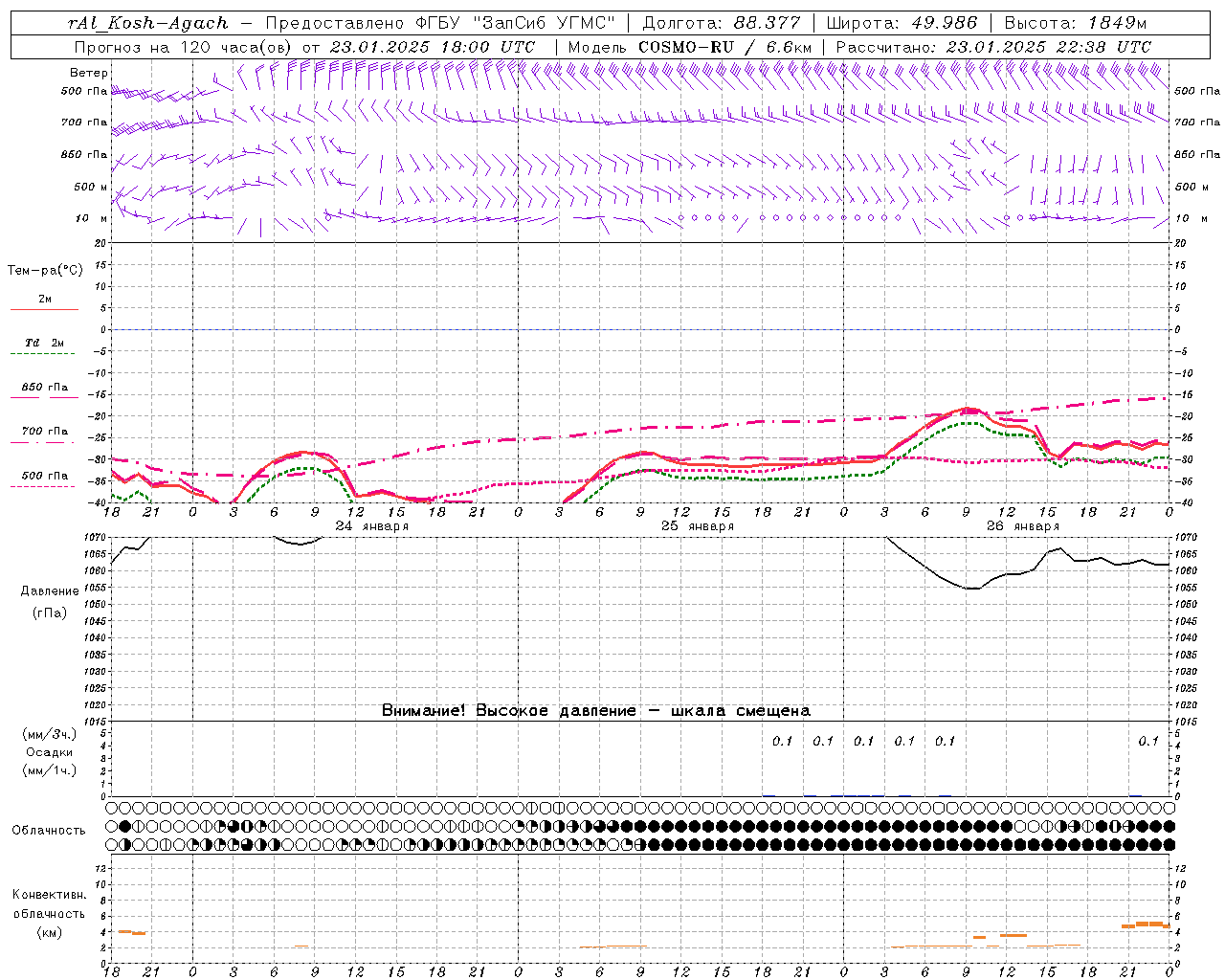Click the (км) convective cloud unit label

tap(49, 932)
